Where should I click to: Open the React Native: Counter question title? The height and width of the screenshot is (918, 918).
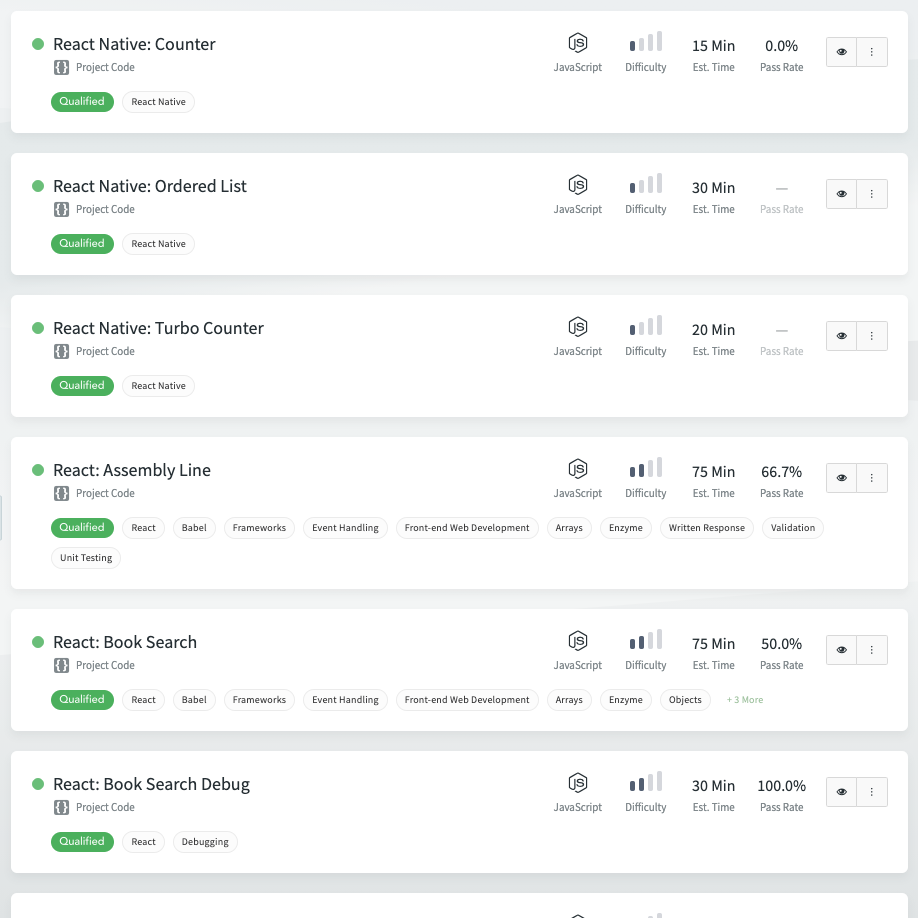[134, 44]
